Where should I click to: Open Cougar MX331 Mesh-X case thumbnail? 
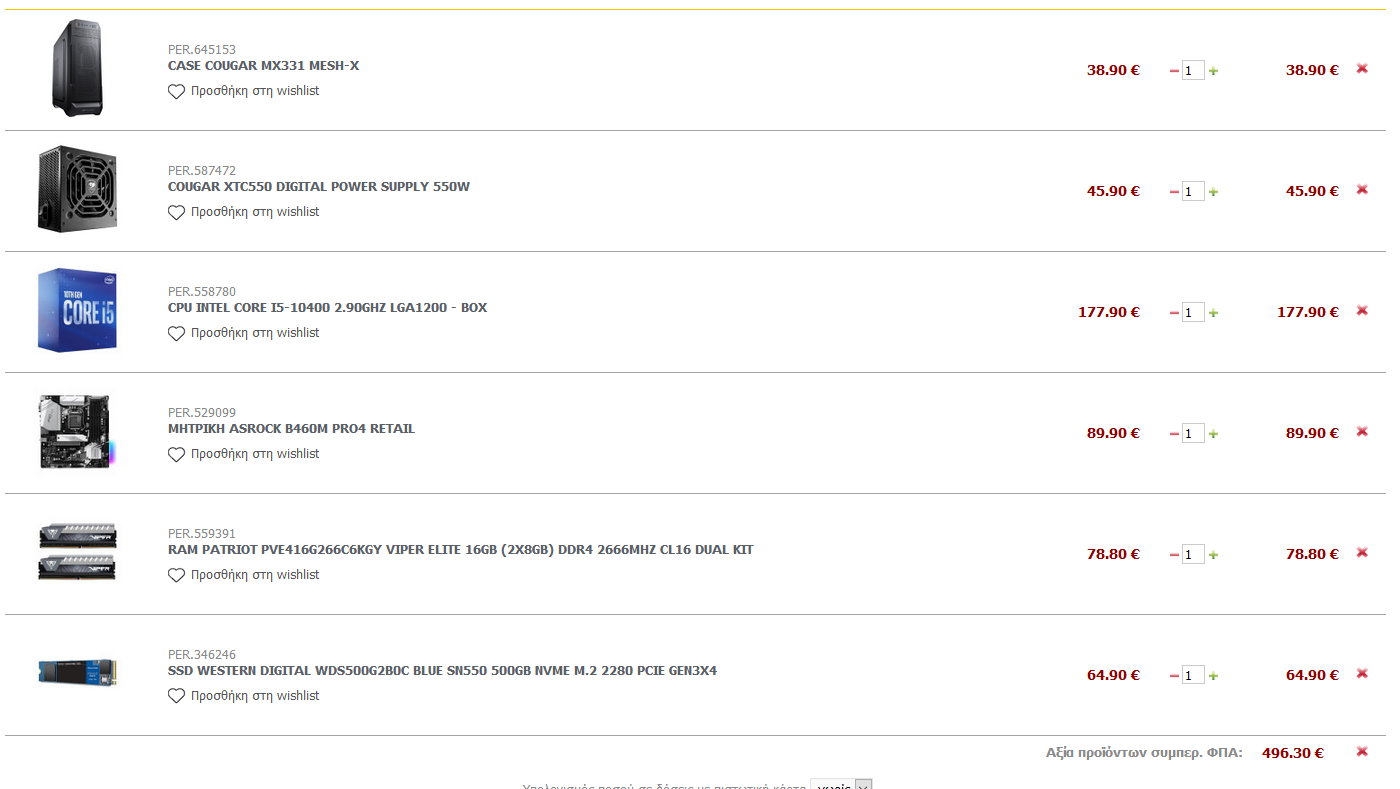point(77,68)
